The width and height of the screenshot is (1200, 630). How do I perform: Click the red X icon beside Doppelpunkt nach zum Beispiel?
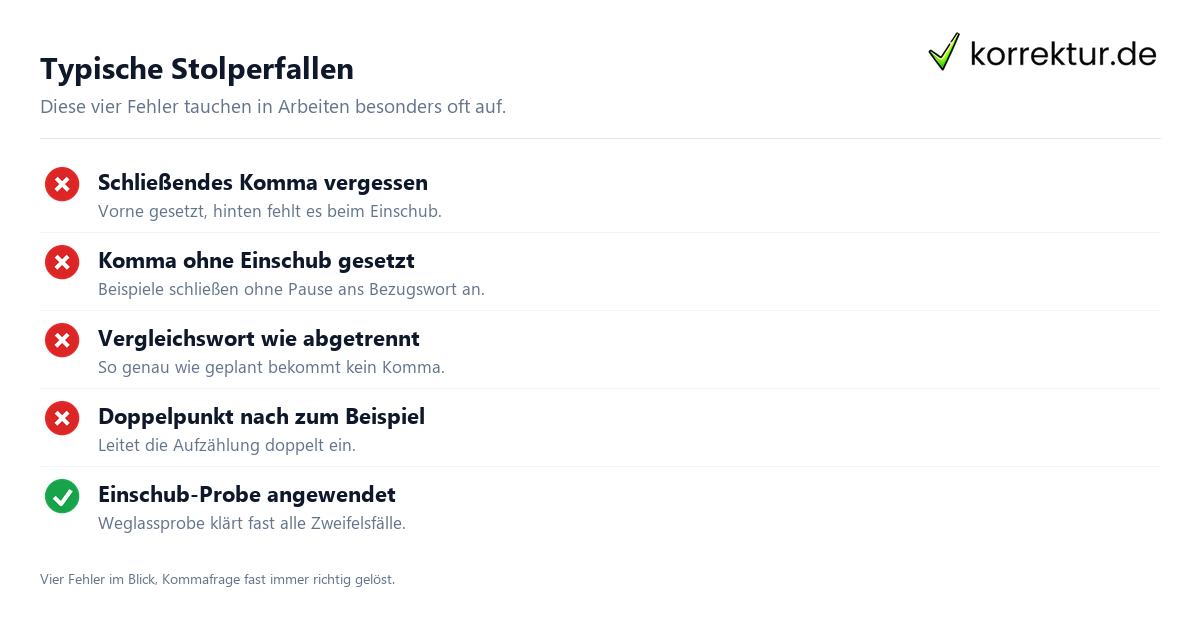[62, 418]
